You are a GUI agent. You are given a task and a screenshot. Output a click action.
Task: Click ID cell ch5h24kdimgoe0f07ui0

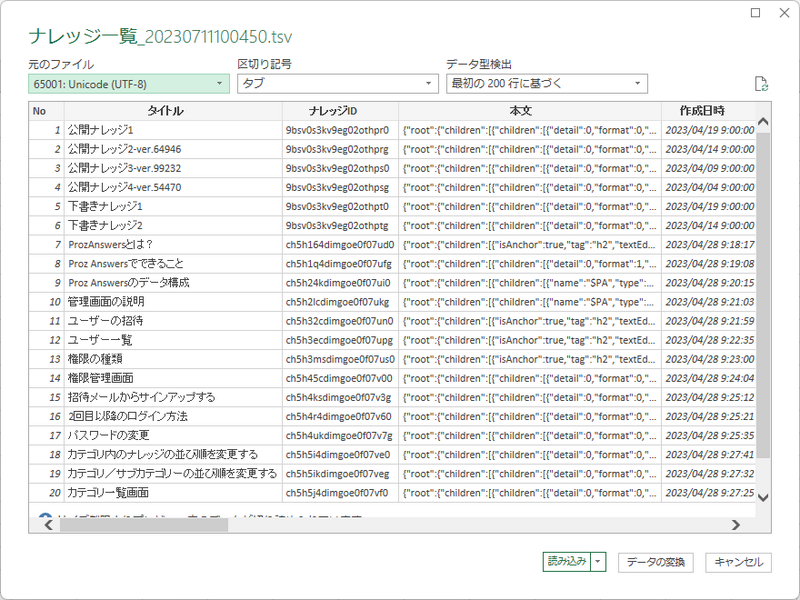click(340, 283)
